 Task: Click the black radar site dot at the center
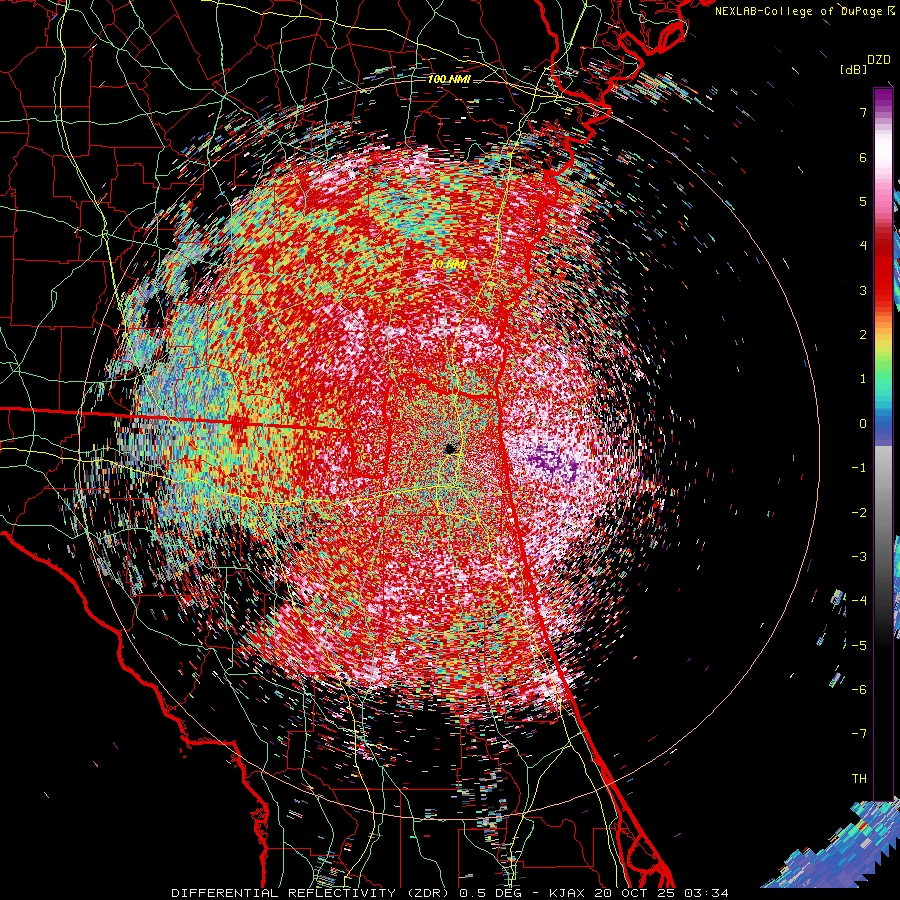tap(451, 448)
